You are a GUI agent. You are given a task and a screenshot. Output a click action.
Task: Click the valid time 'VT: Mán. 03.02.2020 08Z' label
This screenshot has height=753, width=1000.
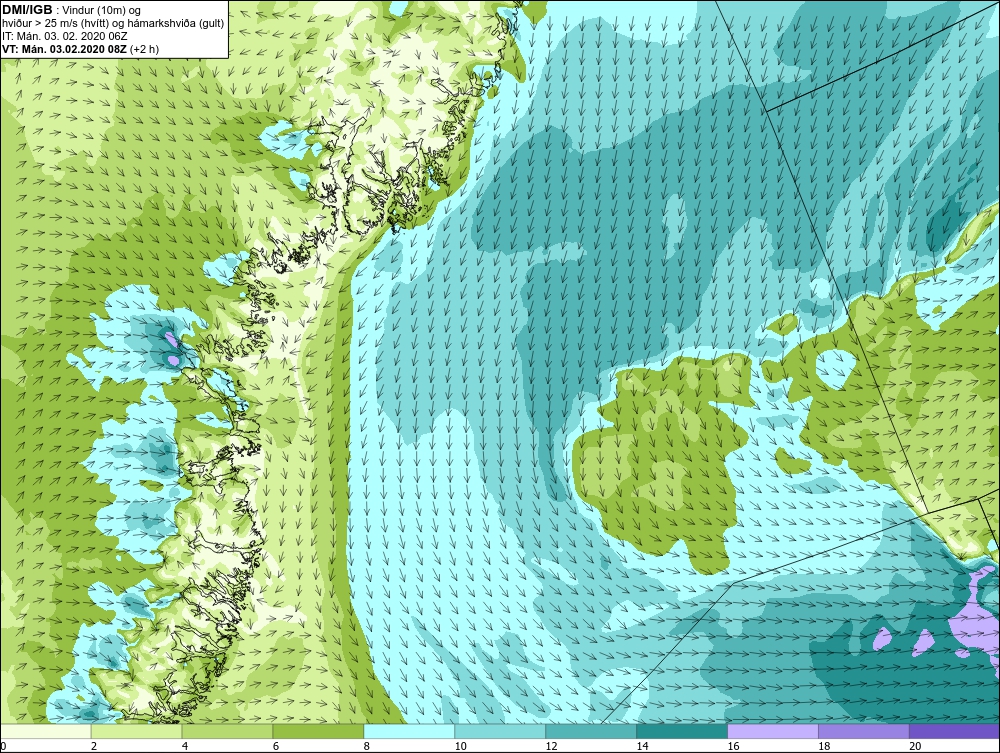[x=64, y=49]
